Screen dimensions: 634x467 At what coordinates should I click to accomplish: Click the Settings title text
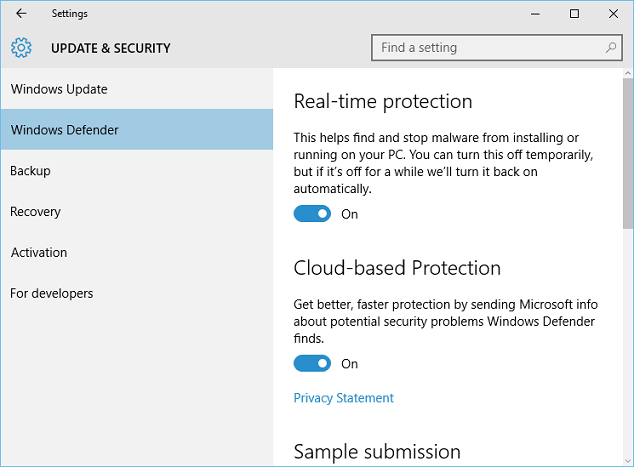click(70, 14)
